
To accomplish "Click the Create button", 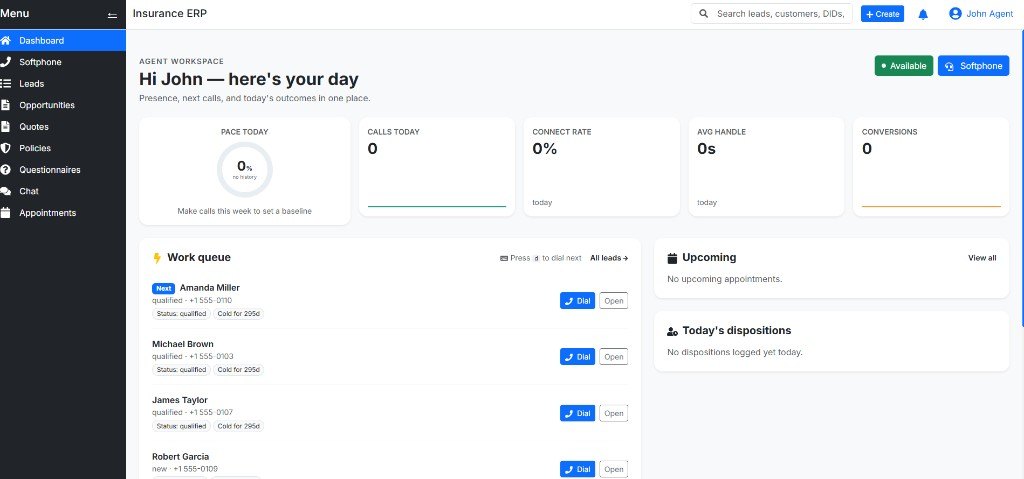I will (882, 14).
